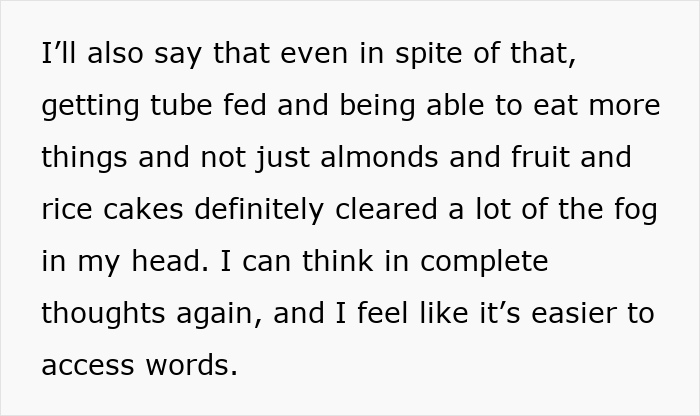700x416 pixels.
Task: Click the words 'rice cakes'
Action: click(112, 209)
